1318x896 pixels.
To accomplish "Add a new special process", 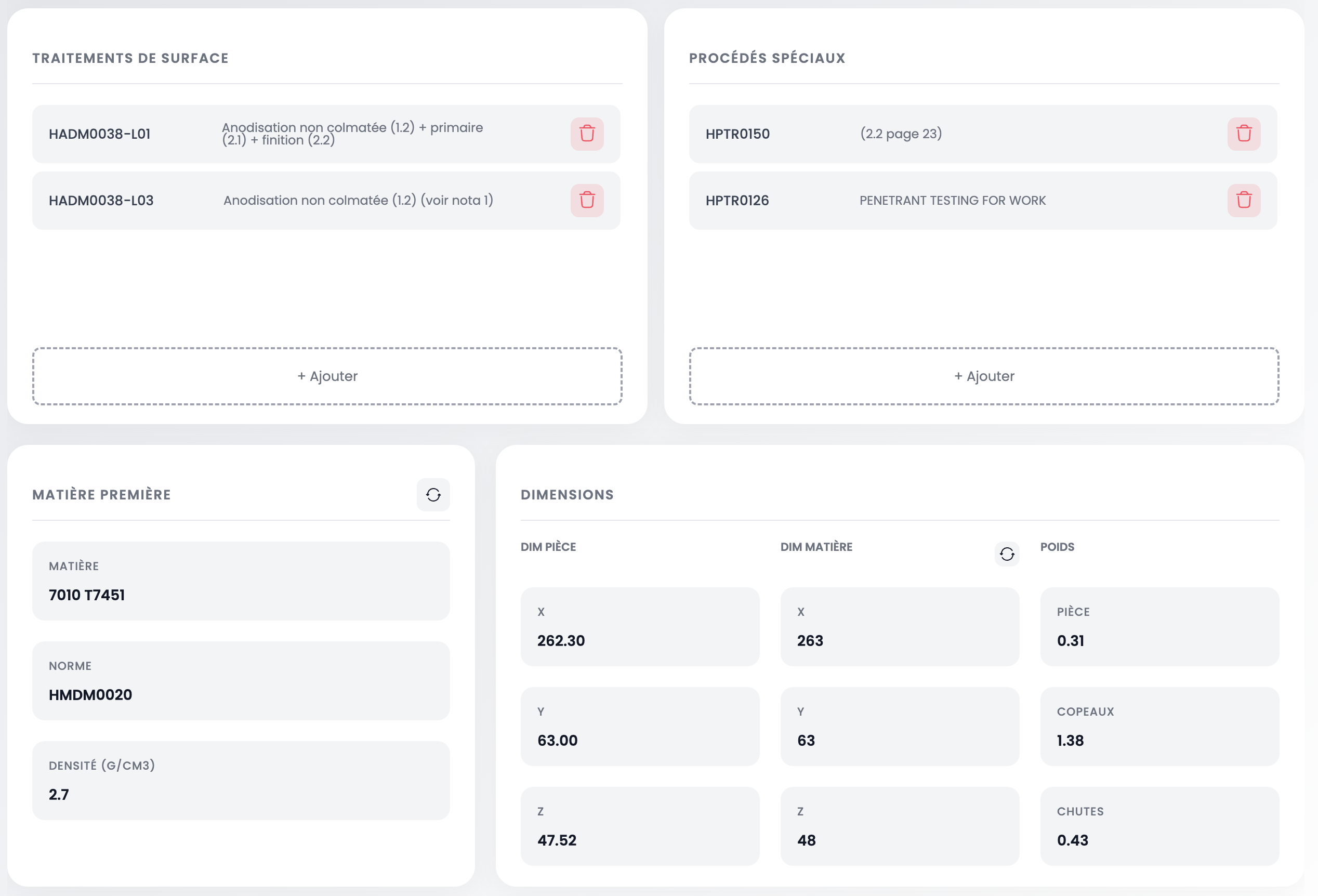I will 983,376.
